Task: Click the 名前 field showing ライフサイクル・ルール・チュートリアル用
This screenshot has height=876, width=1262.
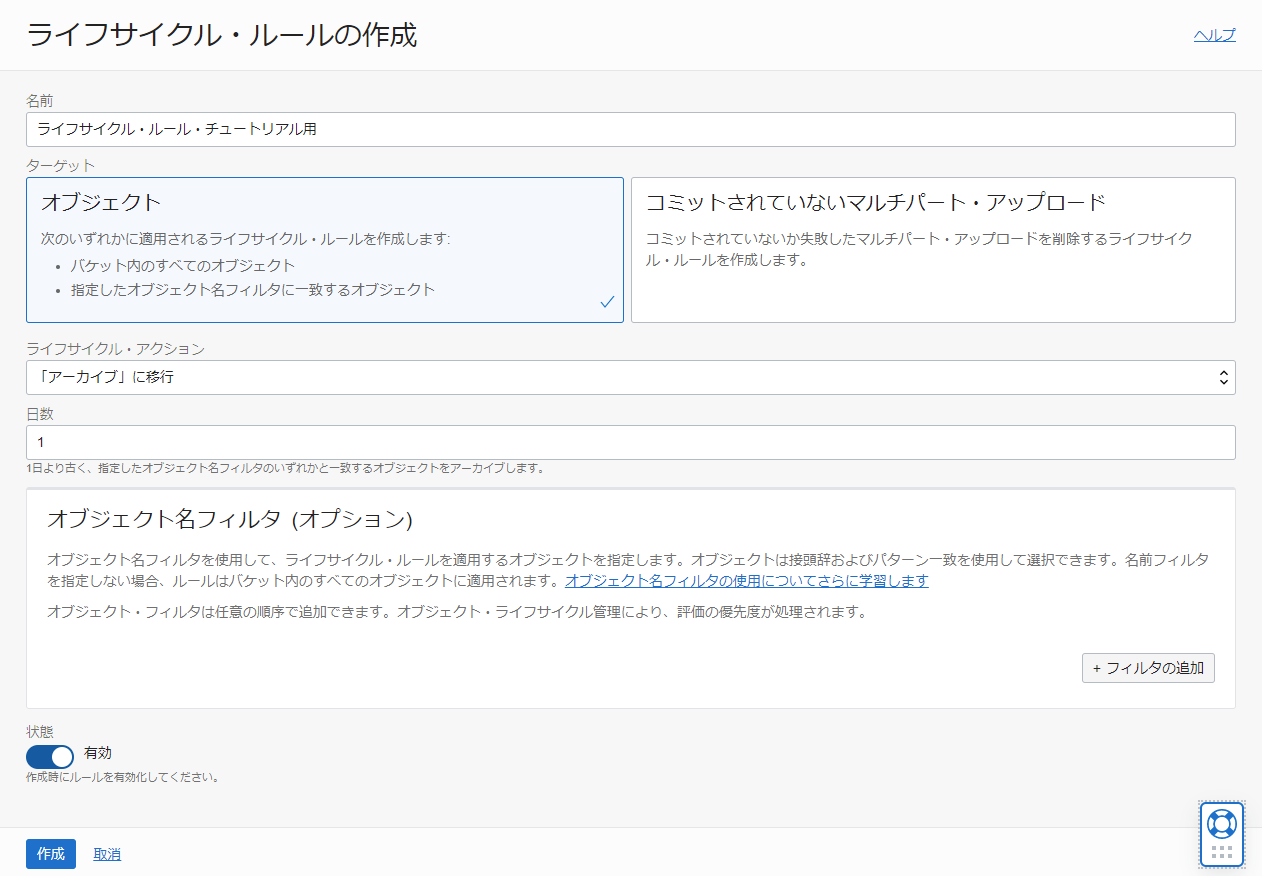Action: (x=630, y=129)
